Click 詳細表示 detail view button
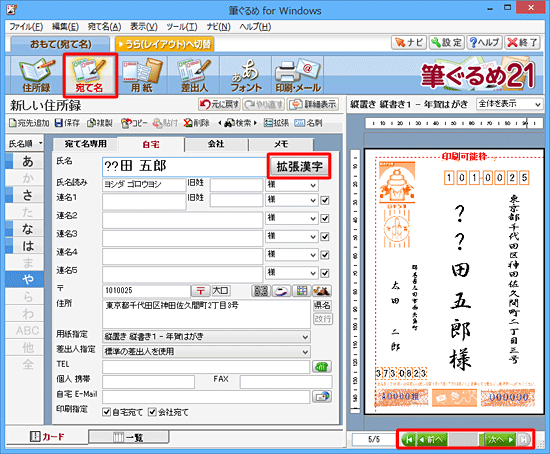Screen dimensions: 550x454 click(313, 104)
